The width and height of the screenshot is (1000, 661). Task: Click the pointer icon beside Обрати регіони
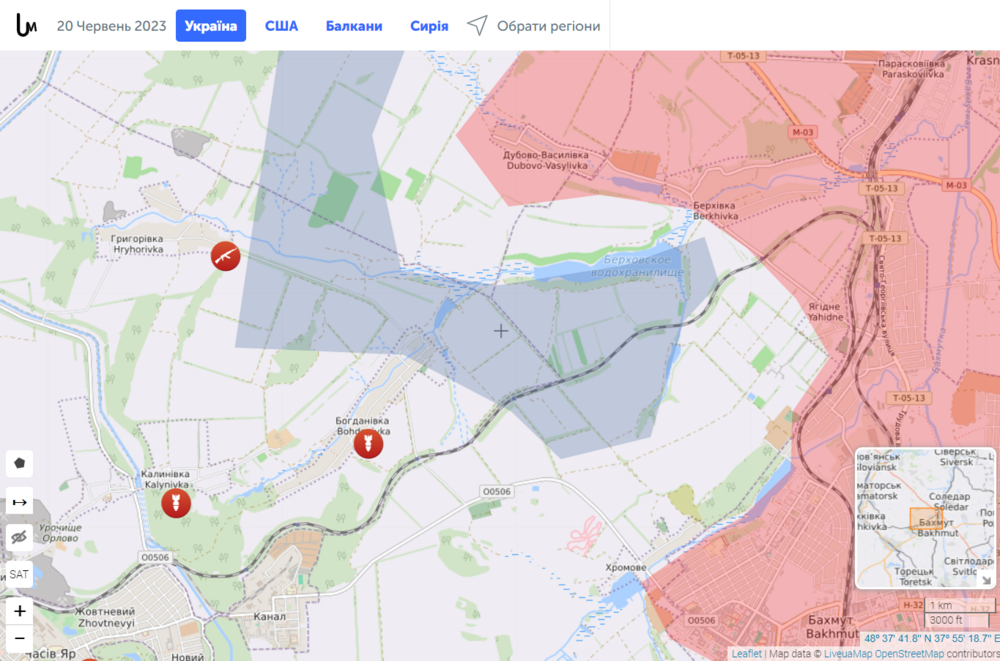pos(478,25)
